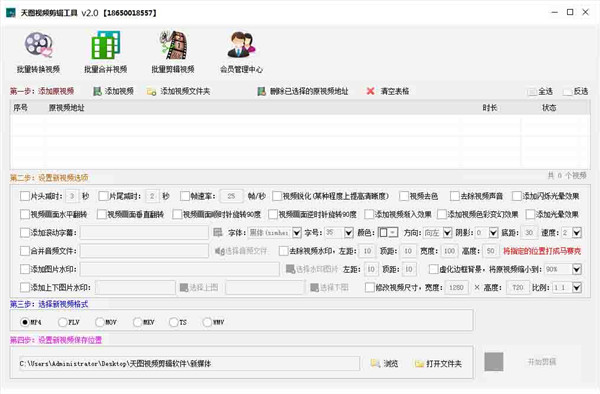Click the 时长 column header
600x394 pixels.
click(x=490, y=108)
